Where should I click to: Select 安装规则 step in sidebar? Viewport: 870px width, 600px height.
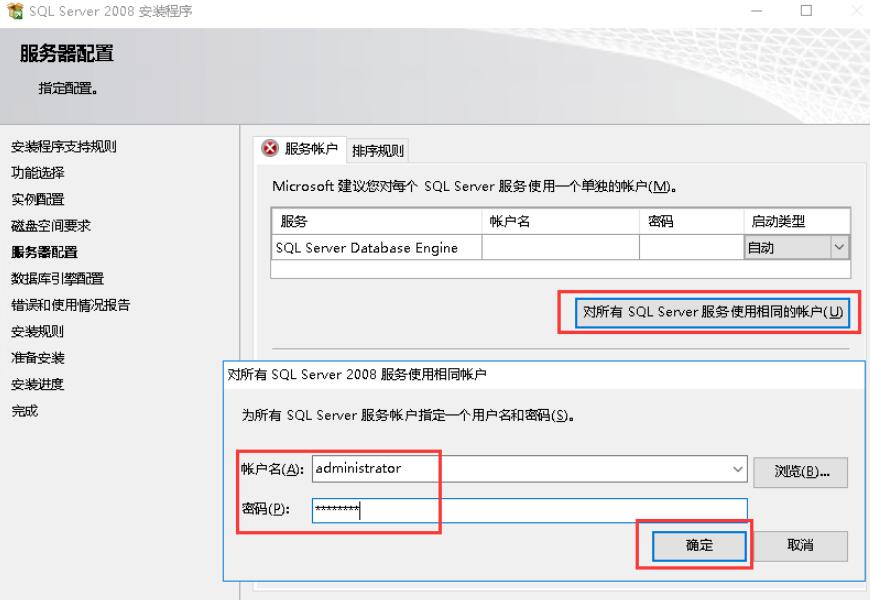(x=37, y=331)
